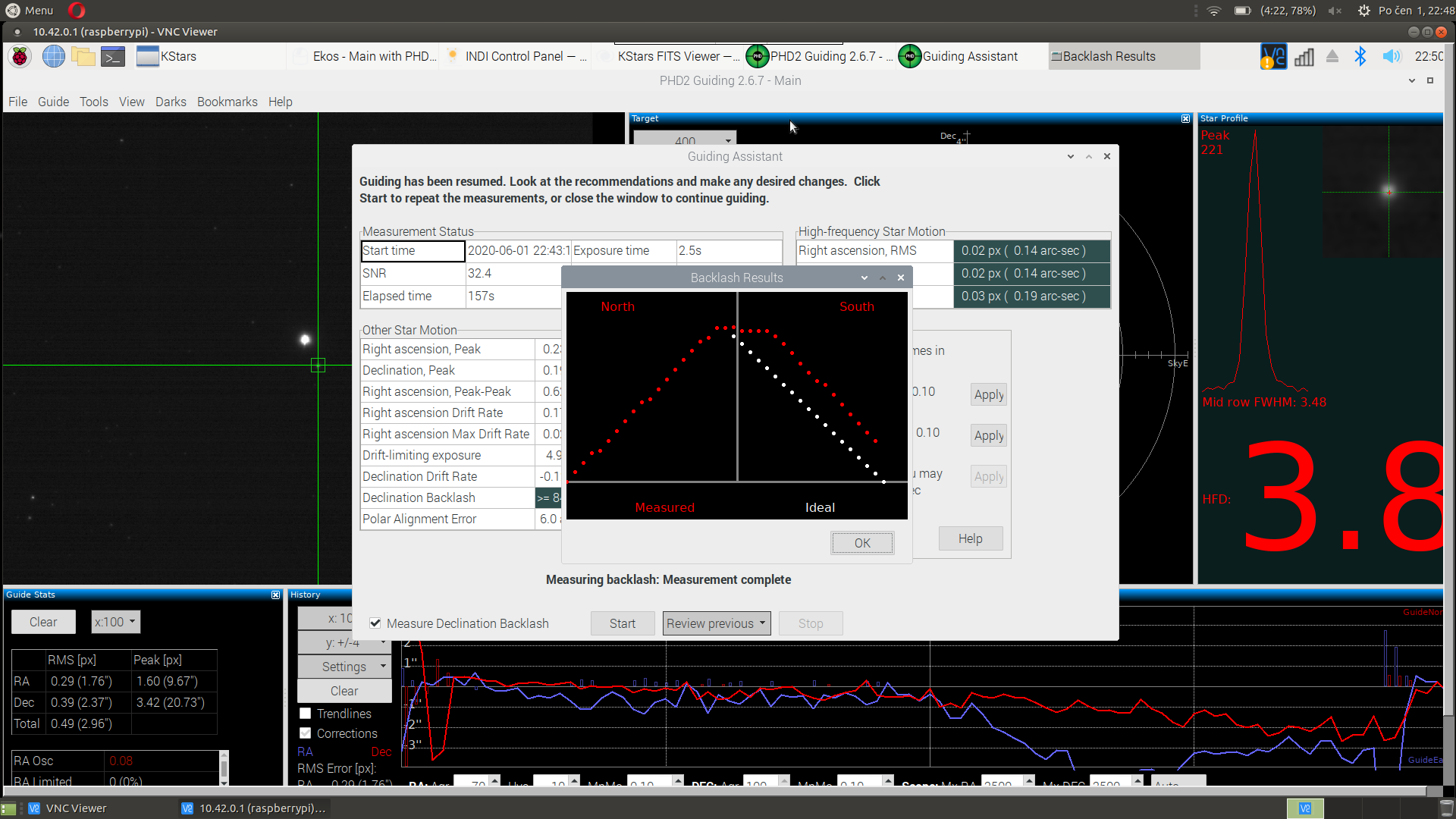Enable the Trendlines checkbox

[x=306, y=714]
